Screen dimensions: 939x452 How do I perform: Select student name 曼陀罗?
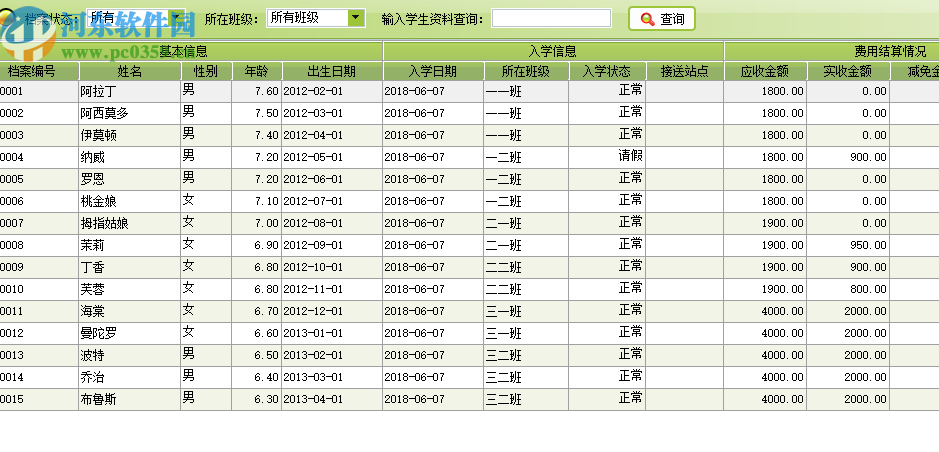tap(98, 333)
